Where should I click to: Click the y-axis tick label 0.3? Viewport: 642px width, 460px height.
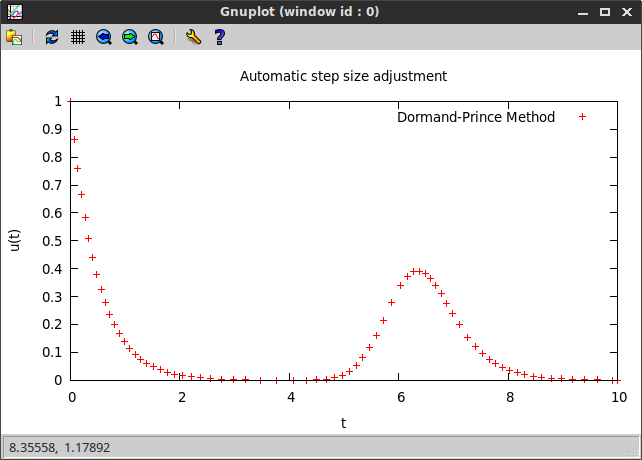pyautogui.click(x=52, y=297)
